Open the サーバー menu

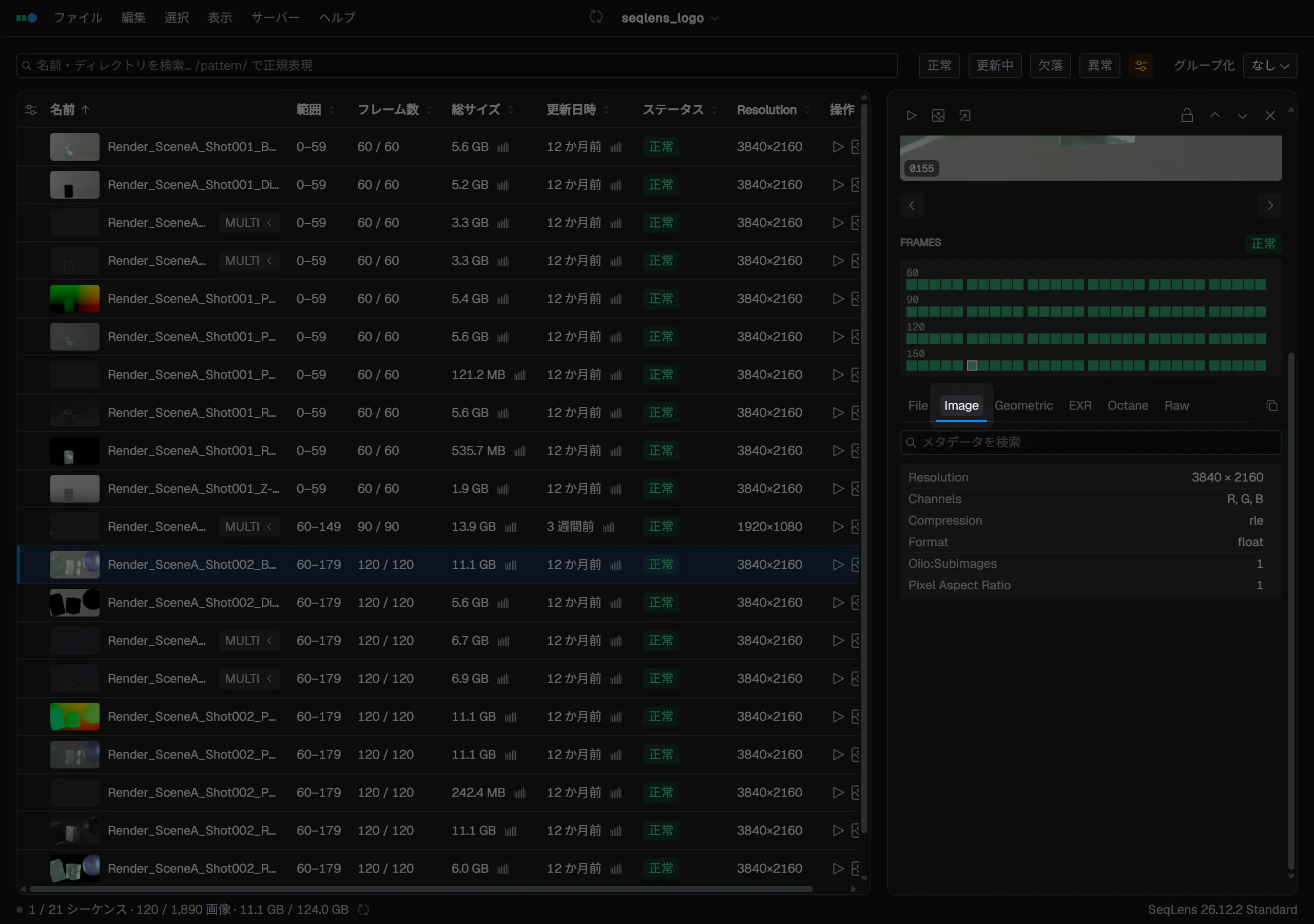coord(275,18)
